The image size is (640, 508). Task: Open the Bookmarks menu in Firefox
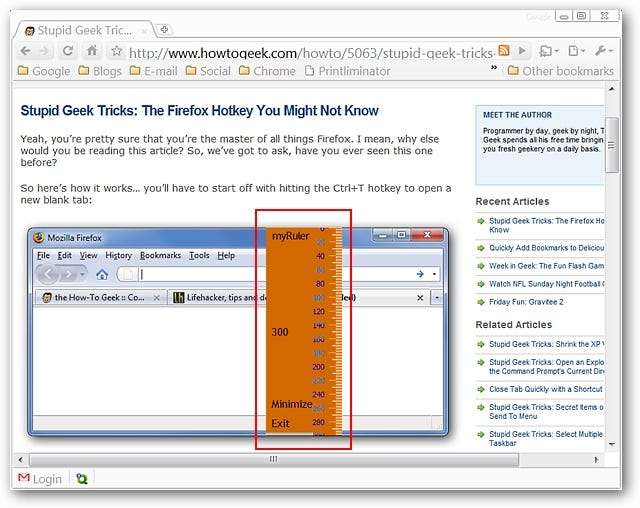click(x=160, y=256)
